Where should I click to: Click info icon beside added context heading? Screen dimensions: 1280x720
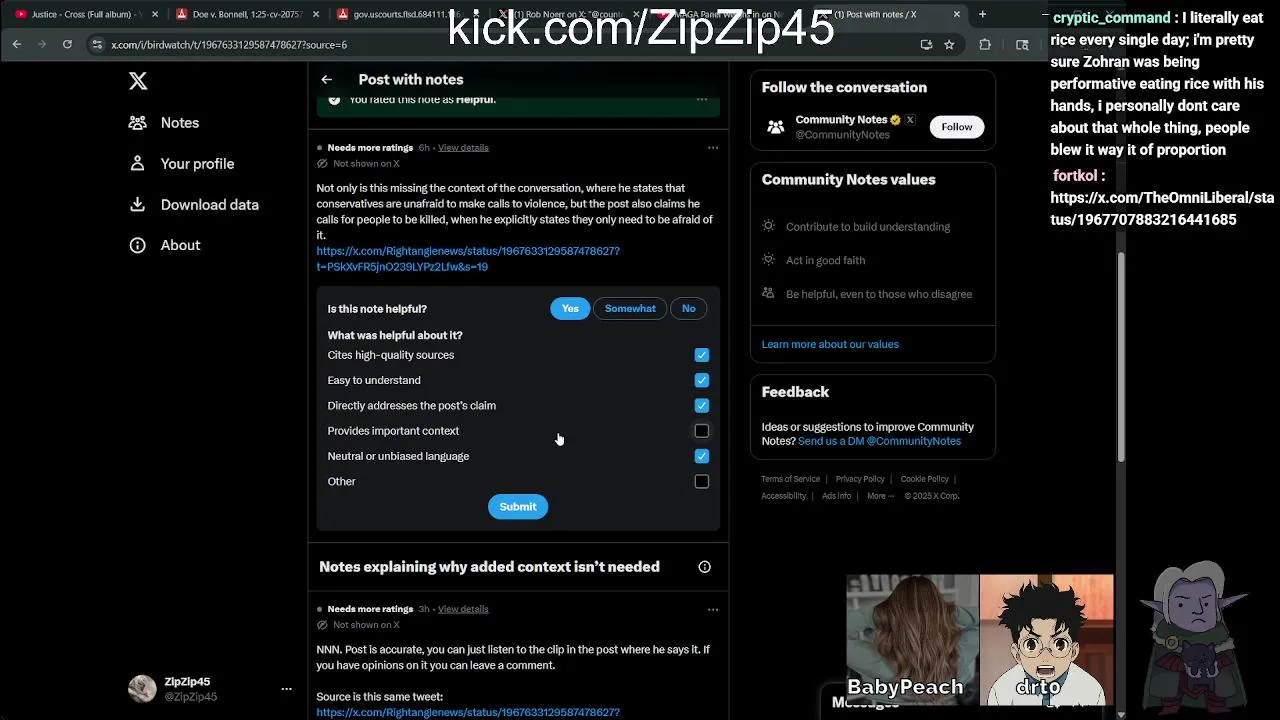(x=705, y=567)
